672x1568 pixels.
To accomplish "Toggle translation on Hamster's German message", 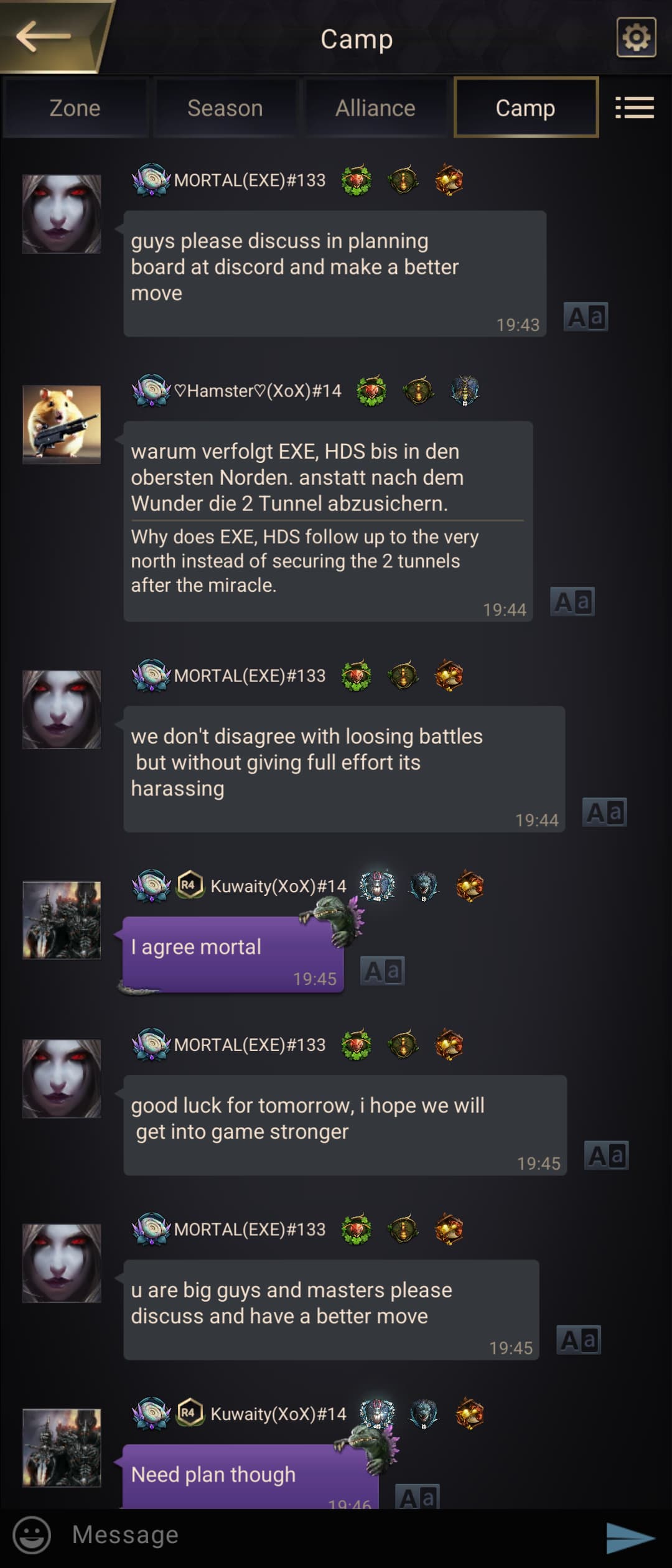I will (572, 602).
